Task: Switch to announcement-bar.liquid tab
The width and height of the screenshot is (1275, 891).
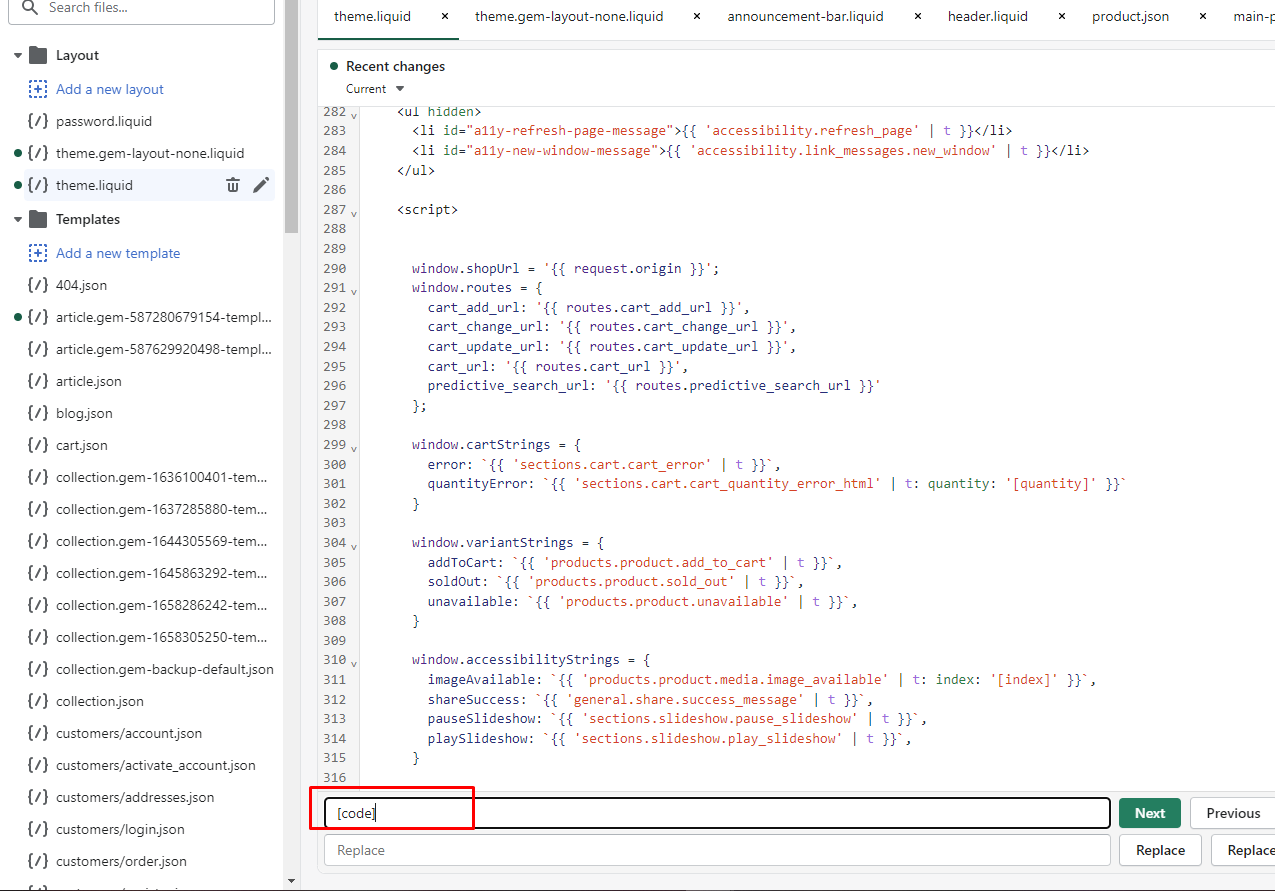Action: (805, 16)
